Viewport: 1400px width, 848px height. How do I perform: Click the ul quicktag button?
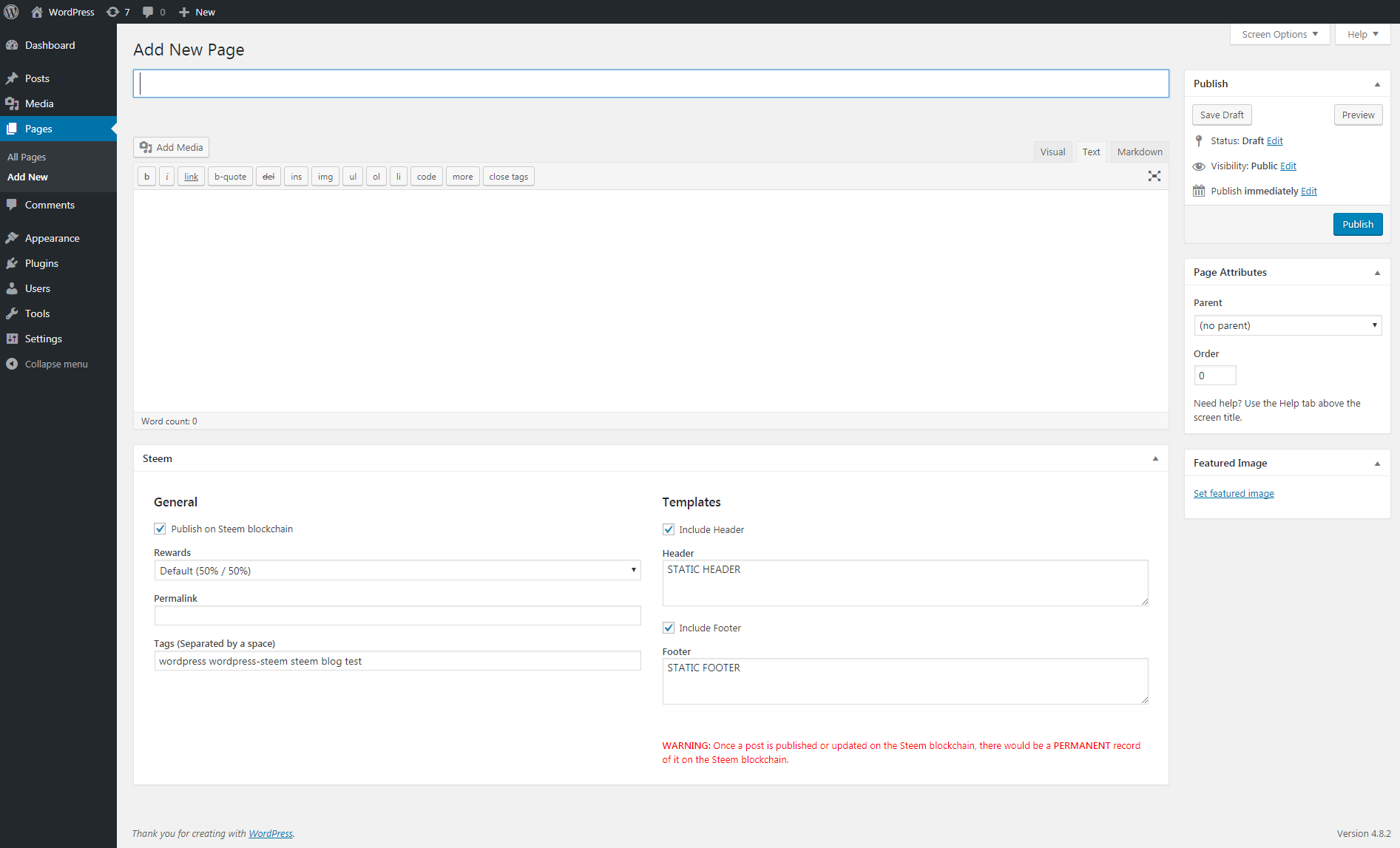(x=353, y=177)
